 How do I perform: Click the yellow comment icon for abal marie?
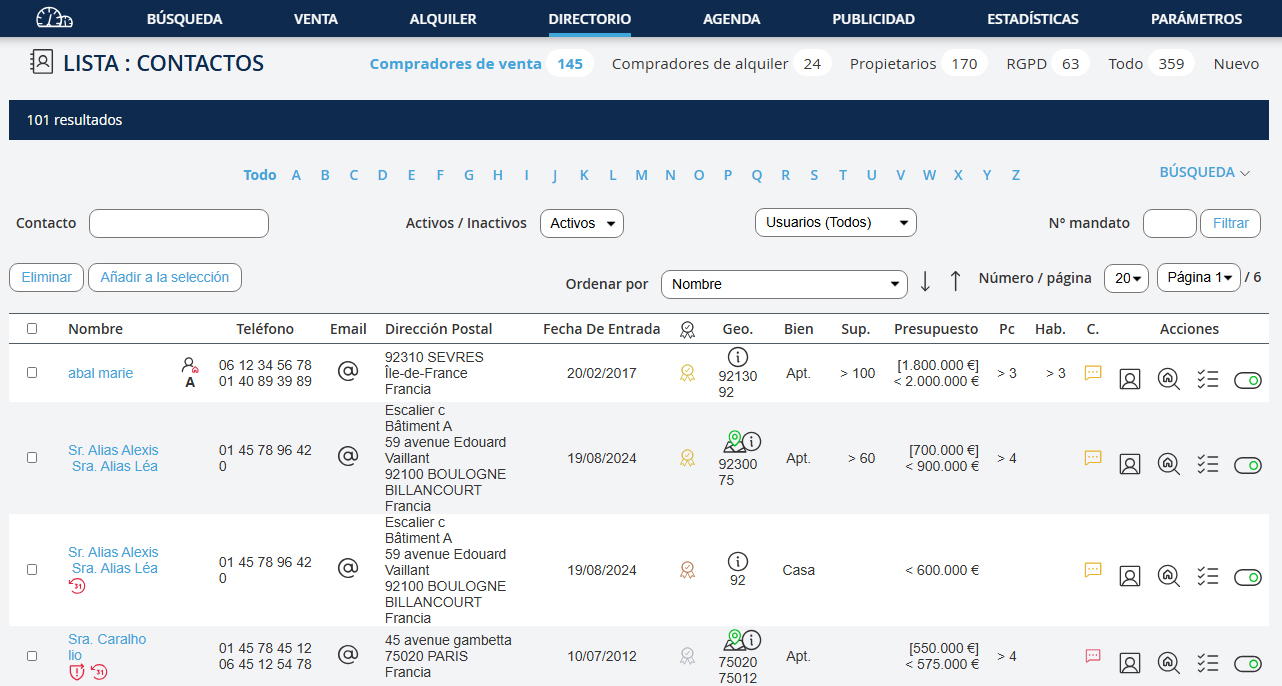coord(1093,373)
